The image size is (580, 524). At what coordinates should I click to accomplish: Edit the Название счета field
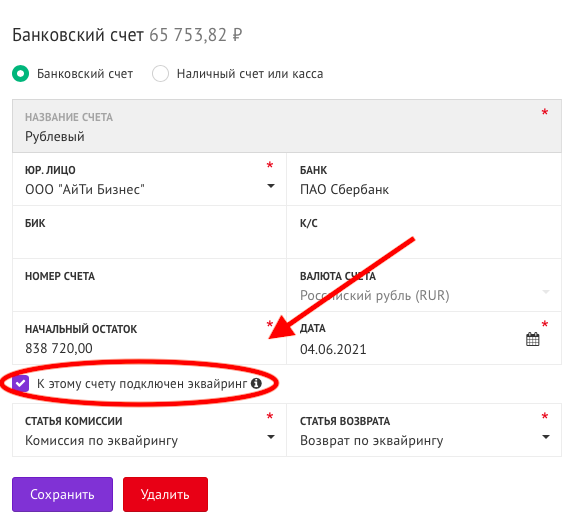pos(287,126)
